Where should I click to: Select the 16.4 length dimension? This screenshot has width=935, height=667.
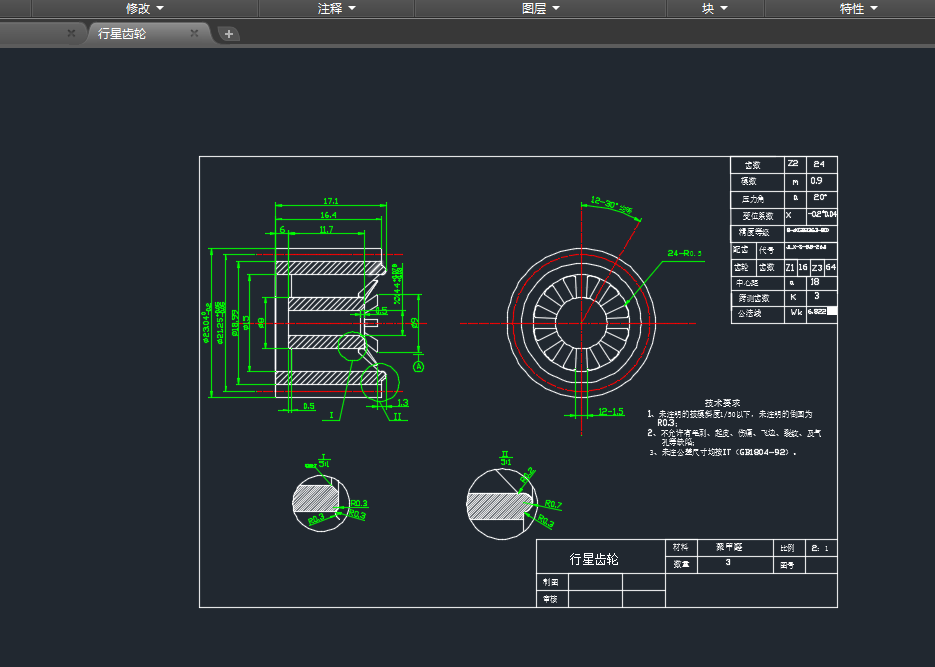click(x=329, y=215)
